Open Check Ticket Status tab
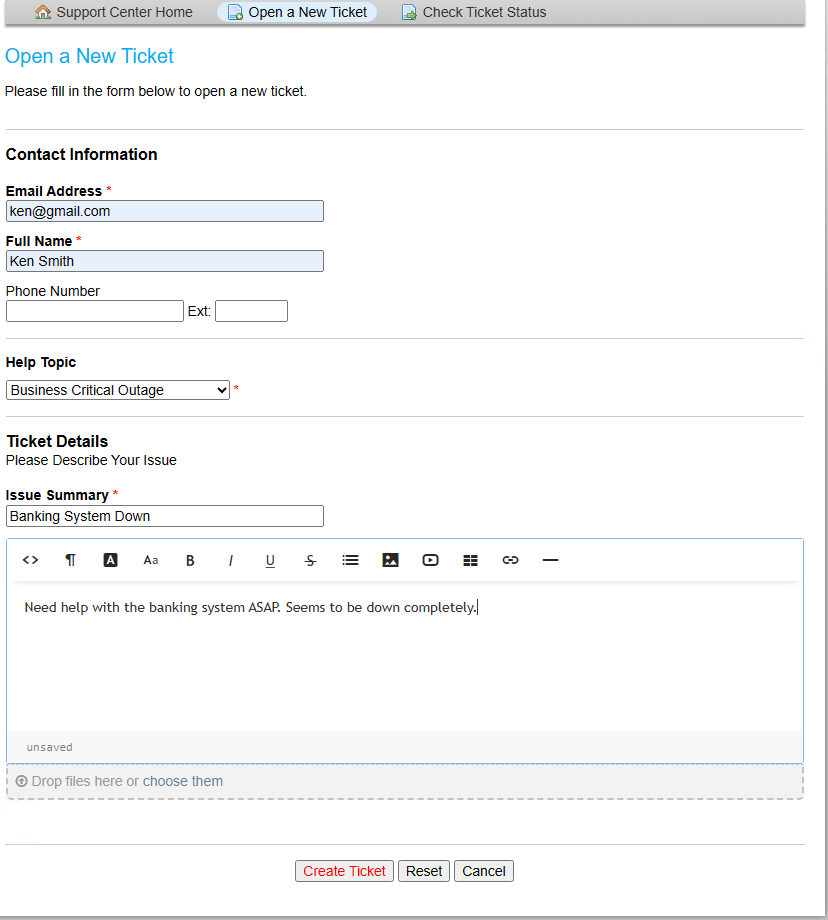Viewport: 828px width, 920px height. [474, 12]
